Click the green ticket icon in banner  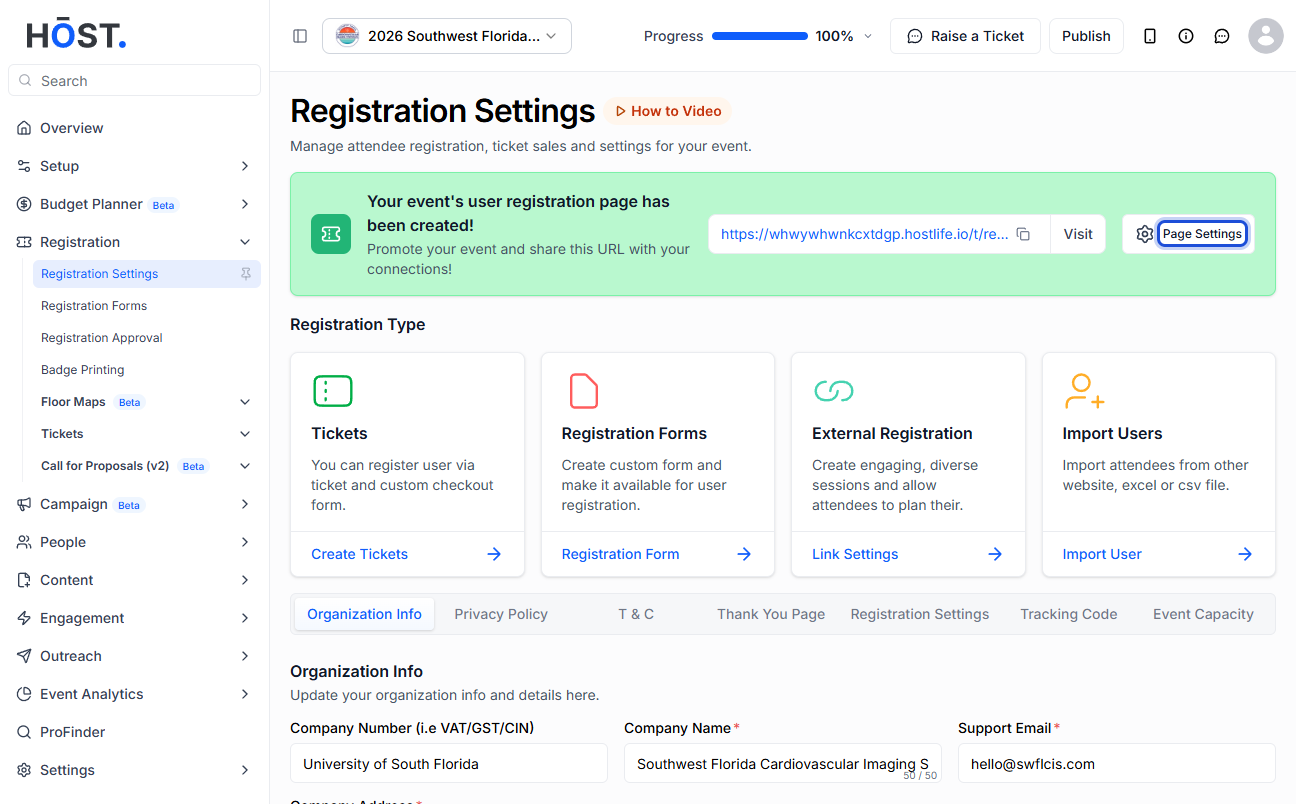click(x=331, y=234)
